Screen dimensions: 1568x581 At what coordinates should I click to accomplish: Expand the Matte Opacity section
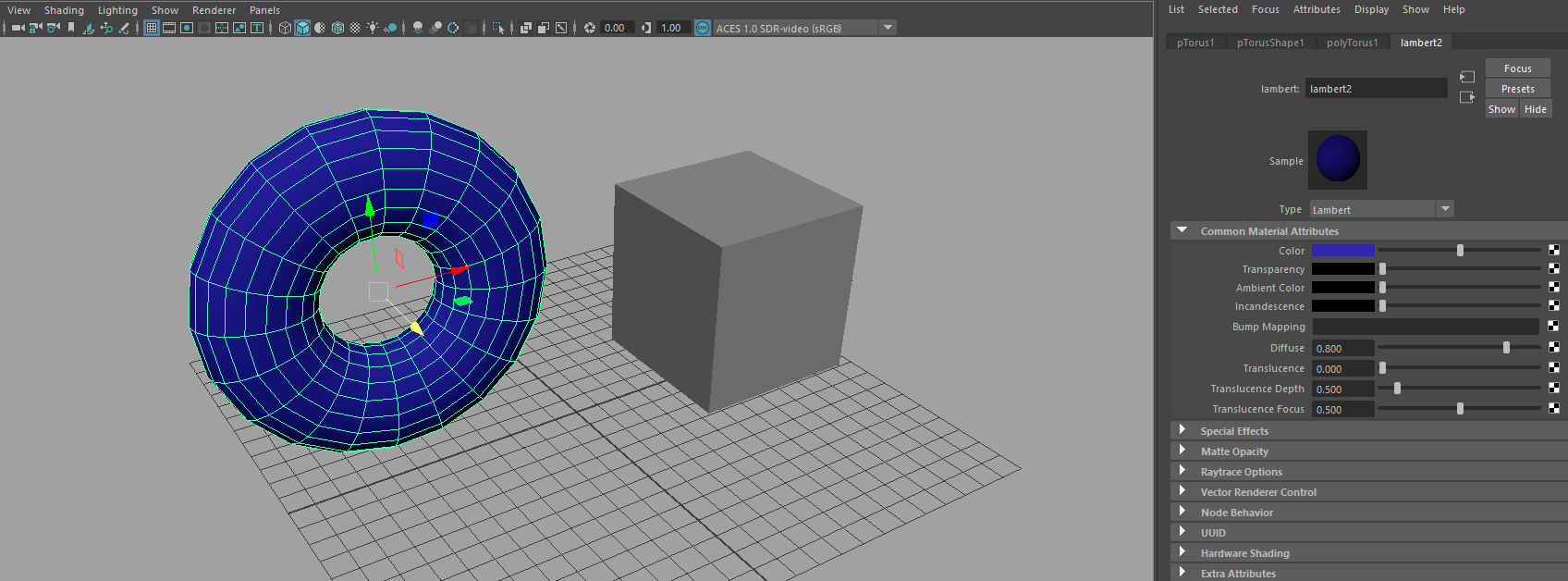1182,451
